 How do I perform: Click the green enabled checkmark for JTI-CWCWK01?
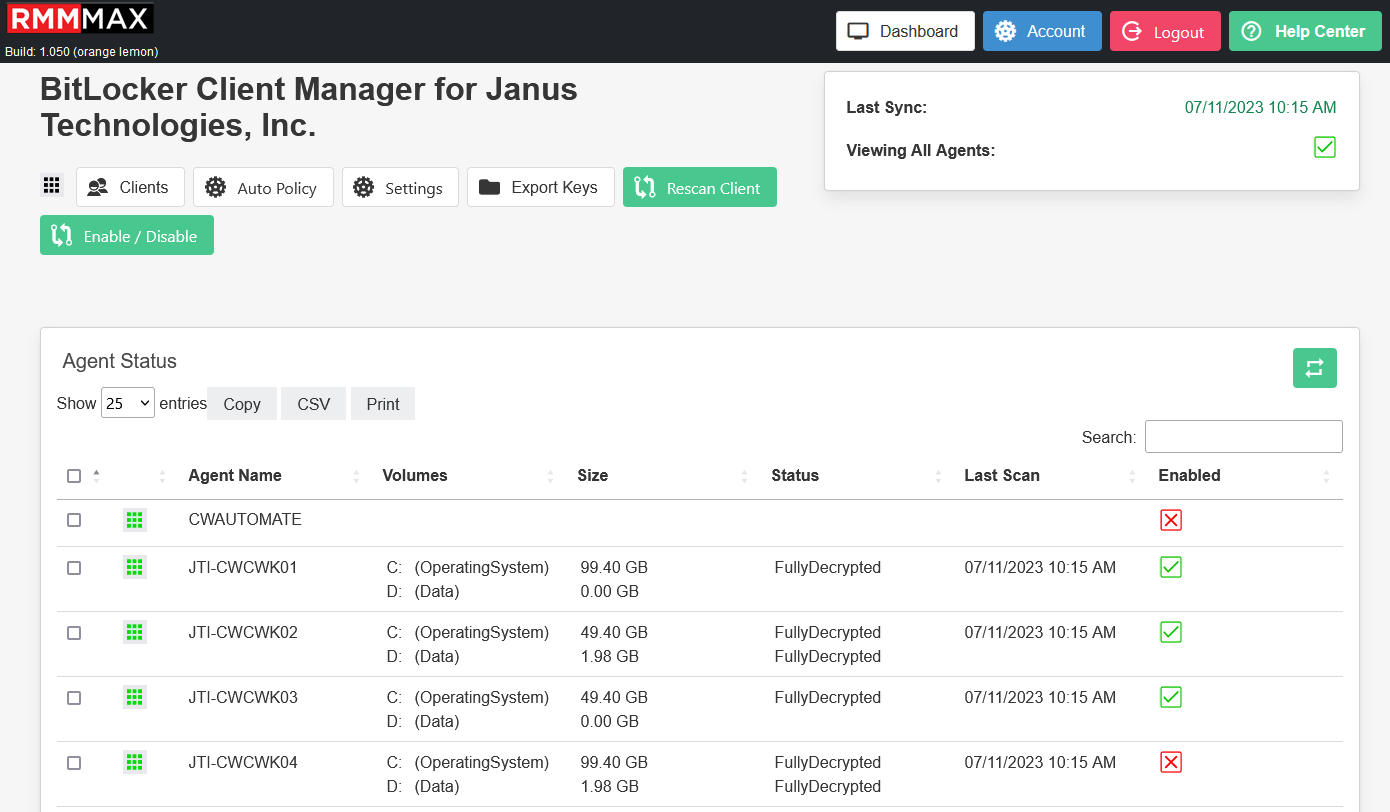(1171, 568)
